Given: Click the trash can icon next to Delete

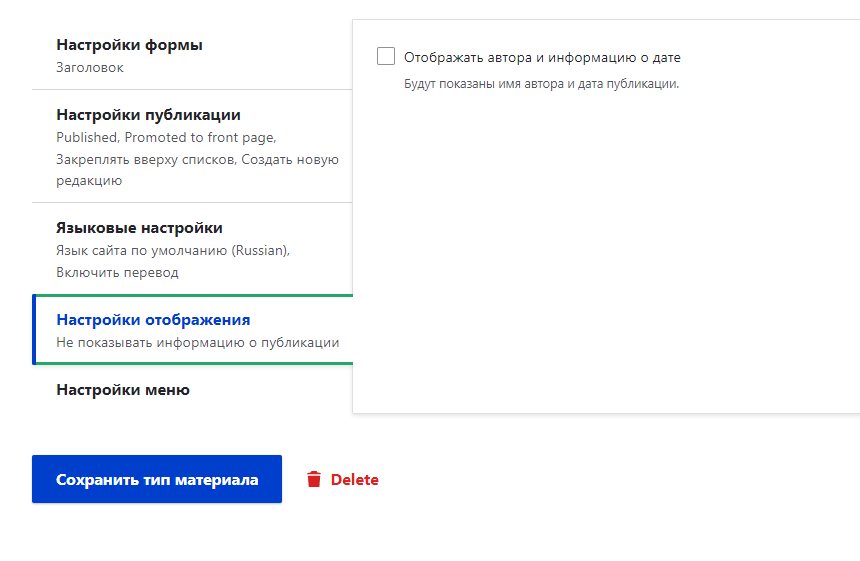Looking at the screenshot, I should (314, 479).
